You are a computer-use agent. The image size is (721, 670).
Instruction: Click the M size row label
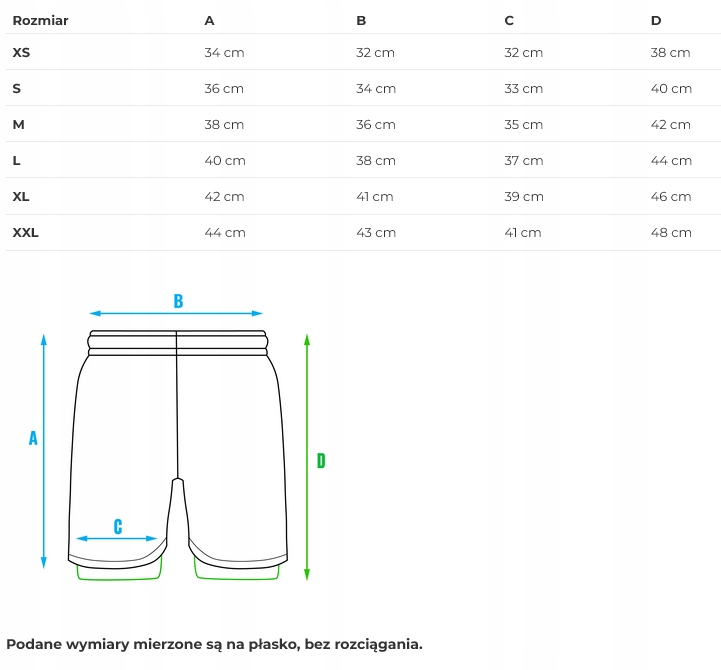(x=18, y=124)
